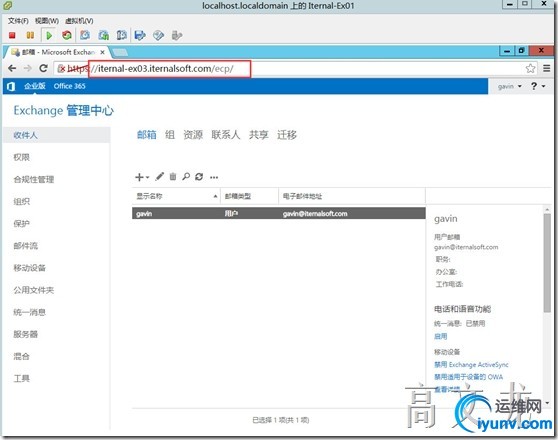This screenshot has width=558, height=440.
Task: Click the 企业版 link
Action: pos(35,86)
